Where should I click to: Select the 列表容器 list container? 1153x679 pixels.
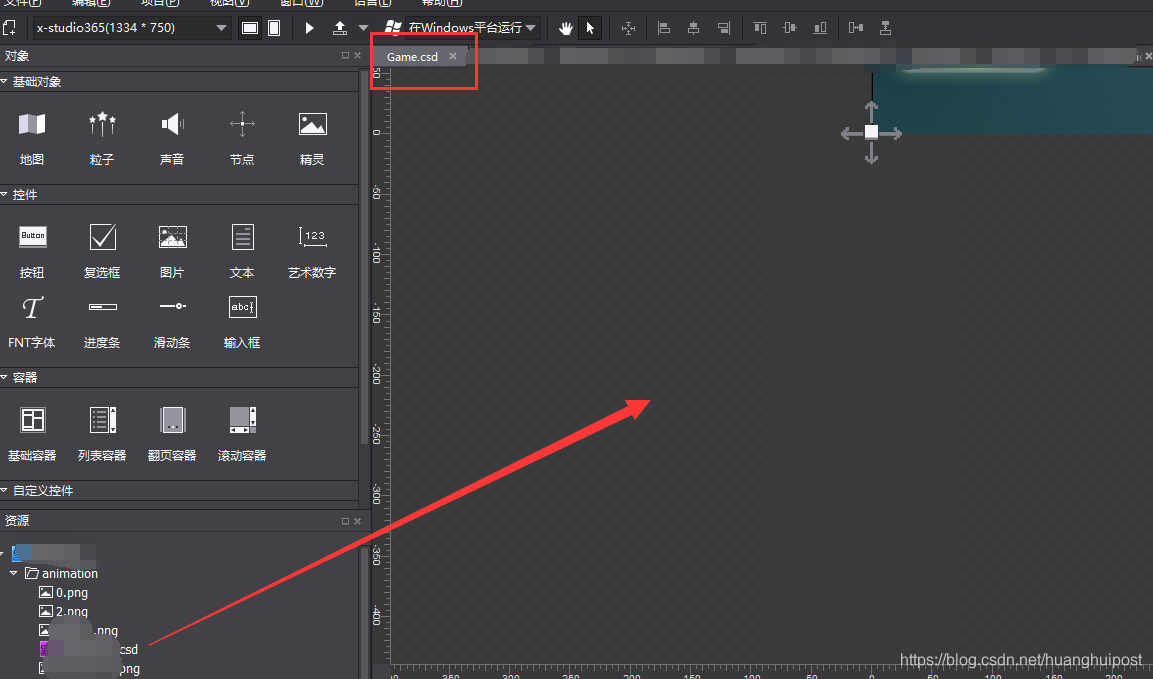(101, 434)
